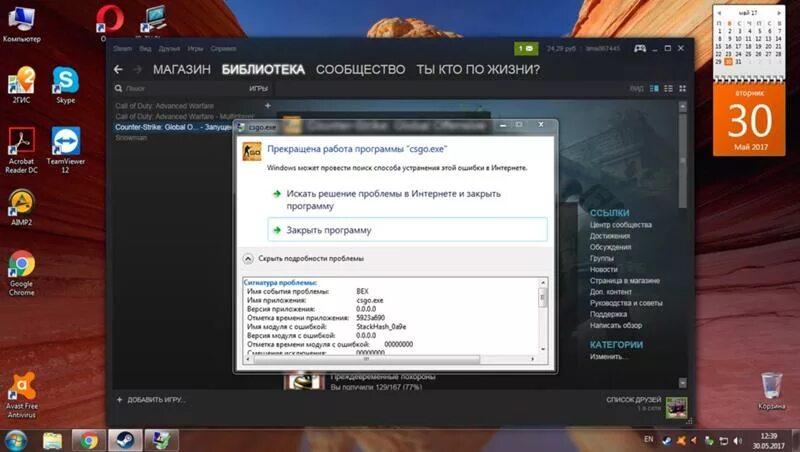800x452 pixels.
Task: Open the Страница в магазине link
Action: click(624, 281)
